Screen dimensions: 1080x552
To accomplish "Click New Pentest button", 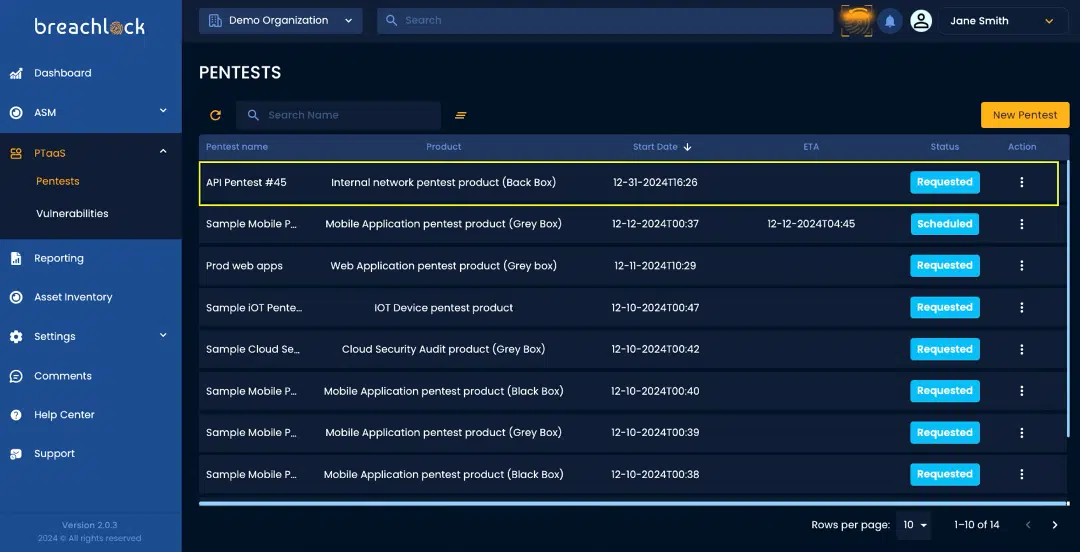I will tap(1025, 115).
